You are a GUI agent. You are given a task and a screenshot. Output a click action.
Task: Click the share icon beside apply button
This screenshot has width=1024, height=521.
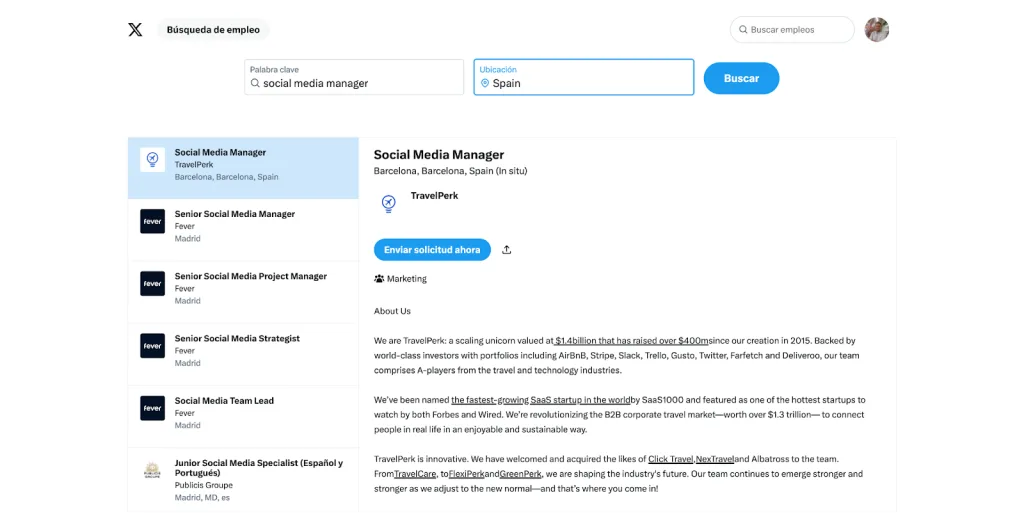507,250
